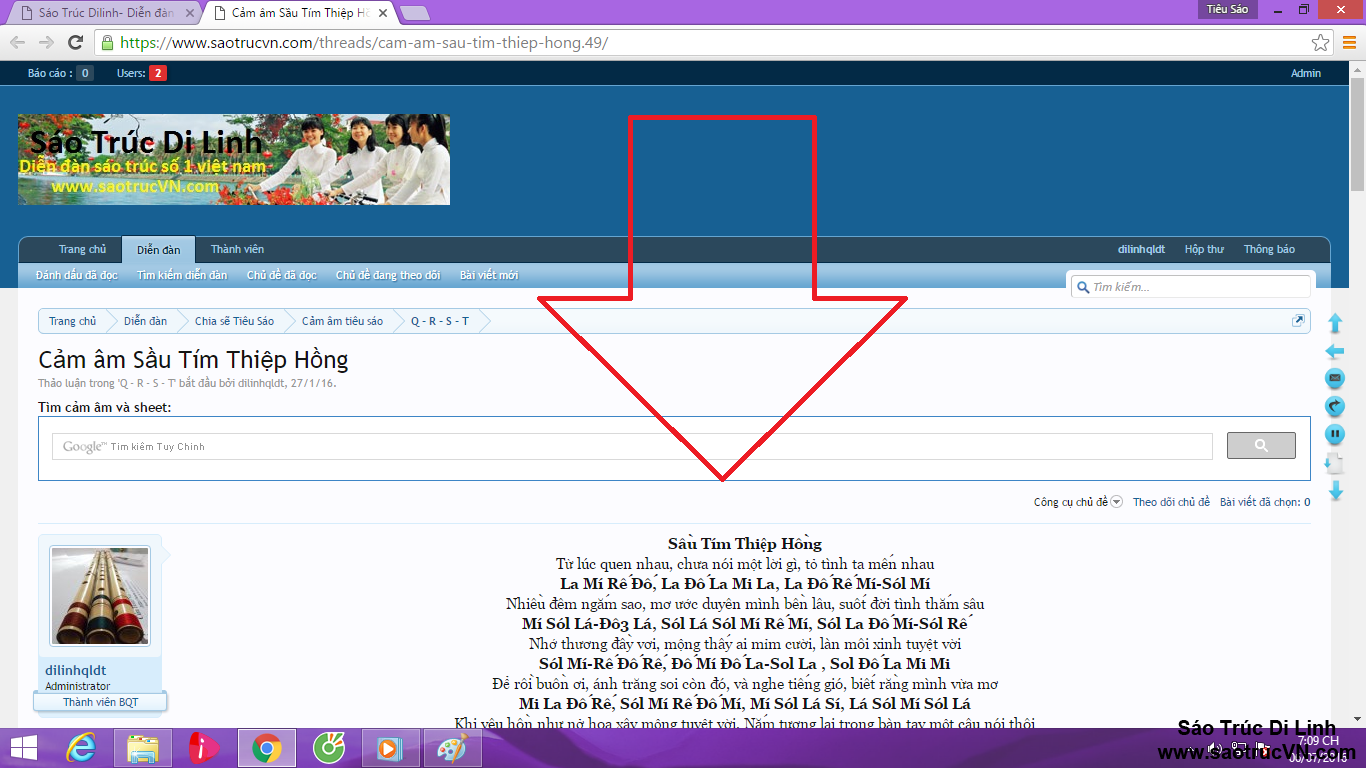Open the Windows Start button
The image size is (1366, 768).
point(23,748)
